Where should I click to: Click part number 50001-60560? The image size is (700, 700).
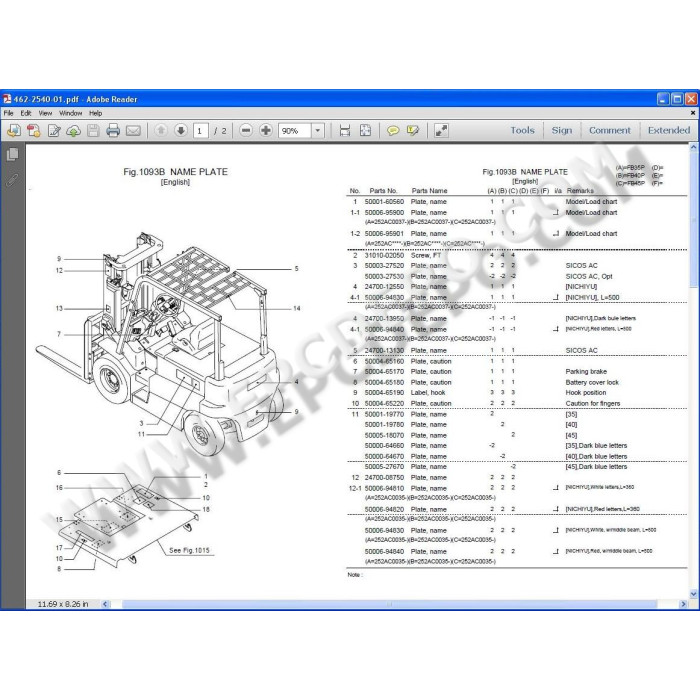pos(384,202)
